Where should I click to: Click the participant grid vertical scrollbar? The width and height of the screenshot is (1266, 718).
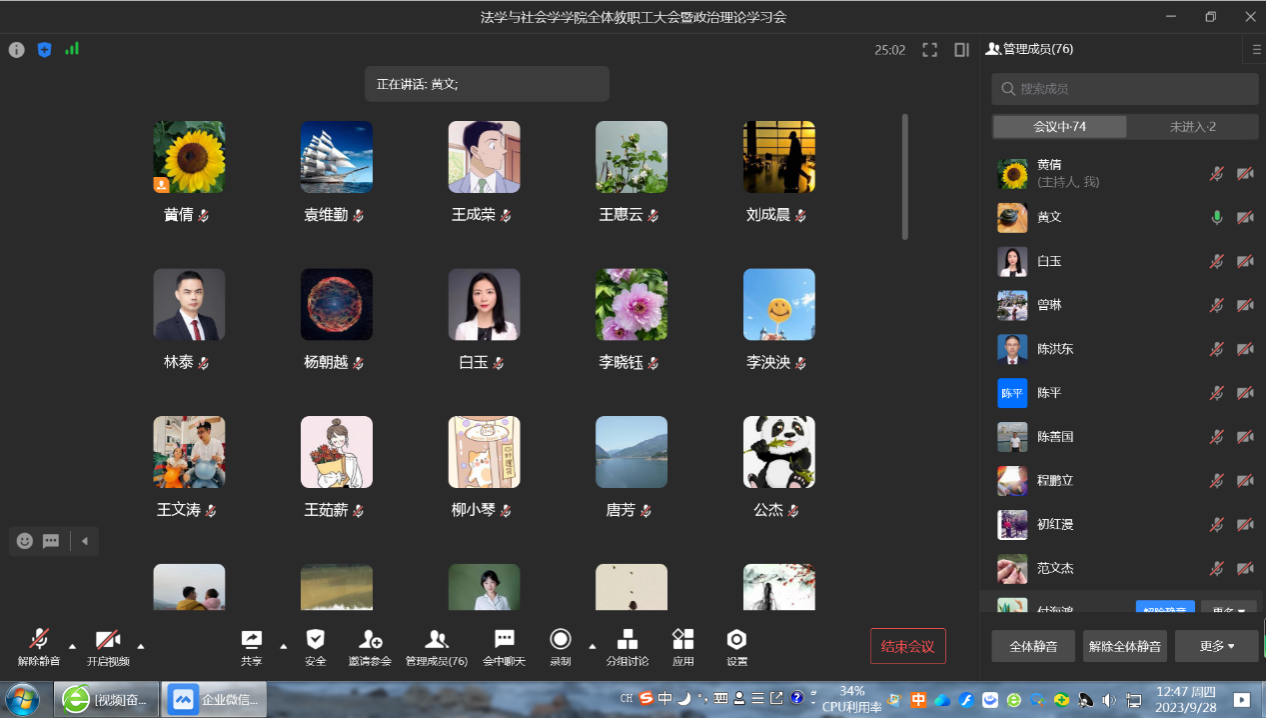[905, 177]
